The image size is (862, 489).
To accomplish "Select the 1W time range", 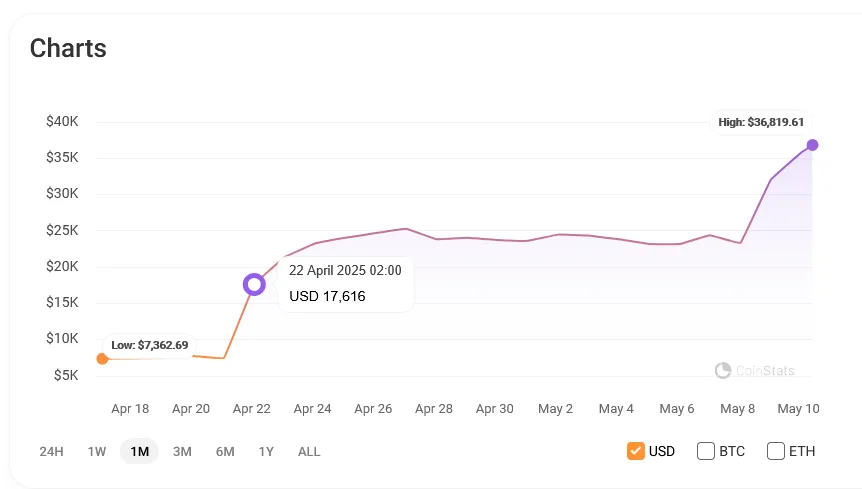I will point(97,452).
